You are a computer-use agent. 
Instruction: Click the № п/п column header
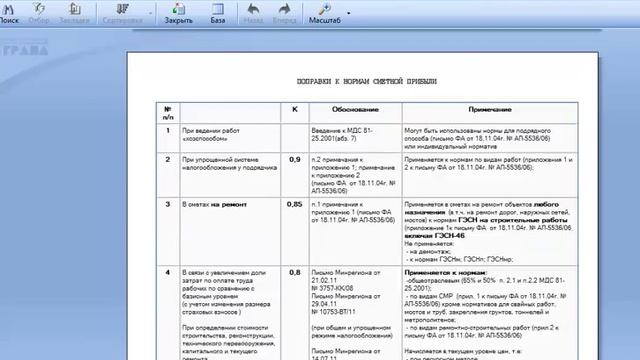tap(168, 113)
